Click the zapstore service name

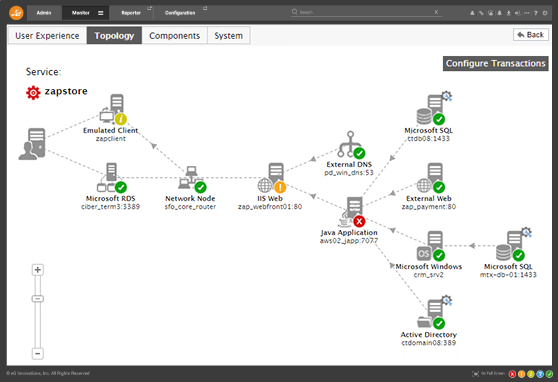click(66, 91)
